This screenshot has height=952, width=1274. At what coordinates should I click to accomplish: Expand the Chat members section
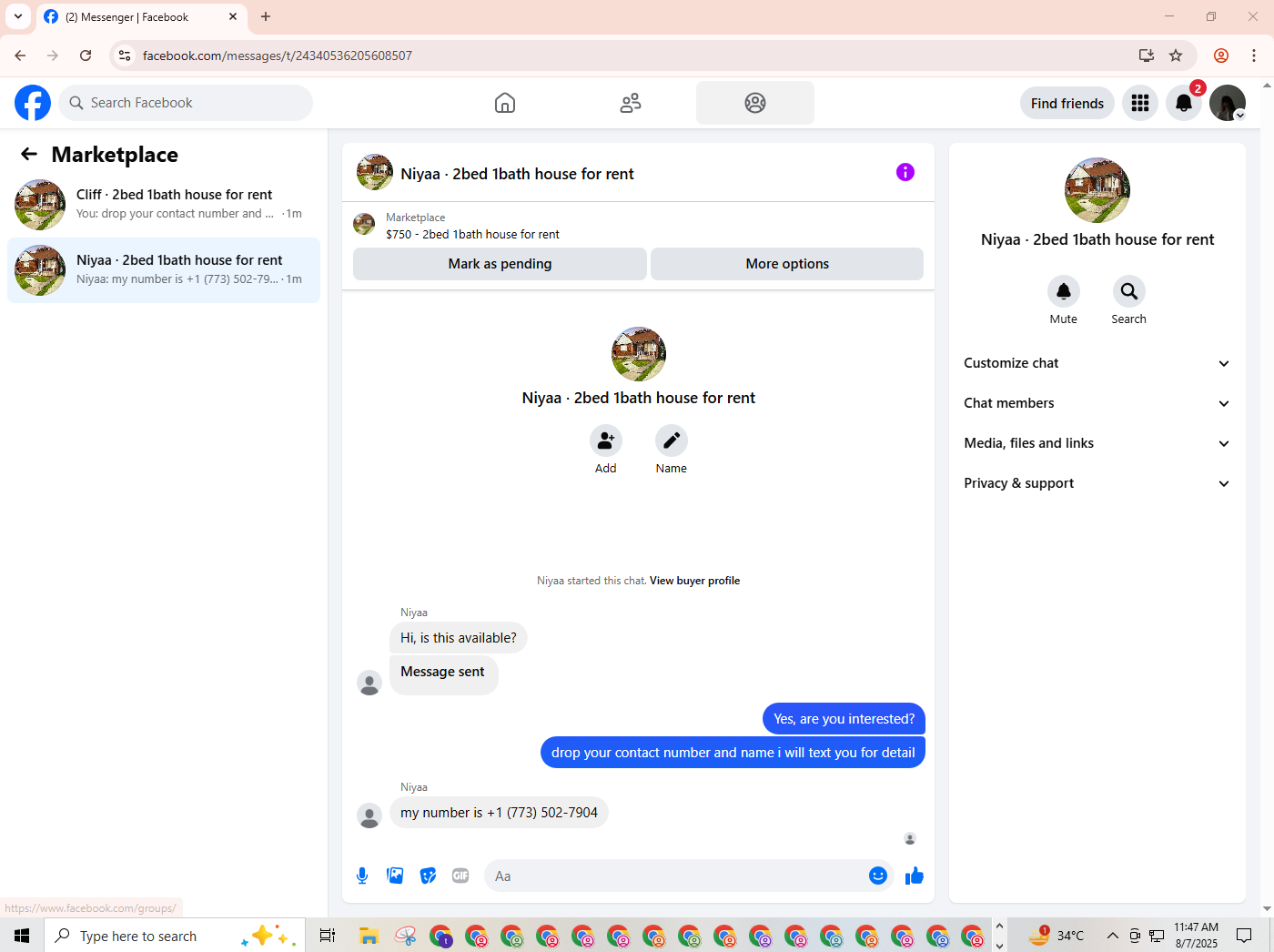click(1097, 403)
